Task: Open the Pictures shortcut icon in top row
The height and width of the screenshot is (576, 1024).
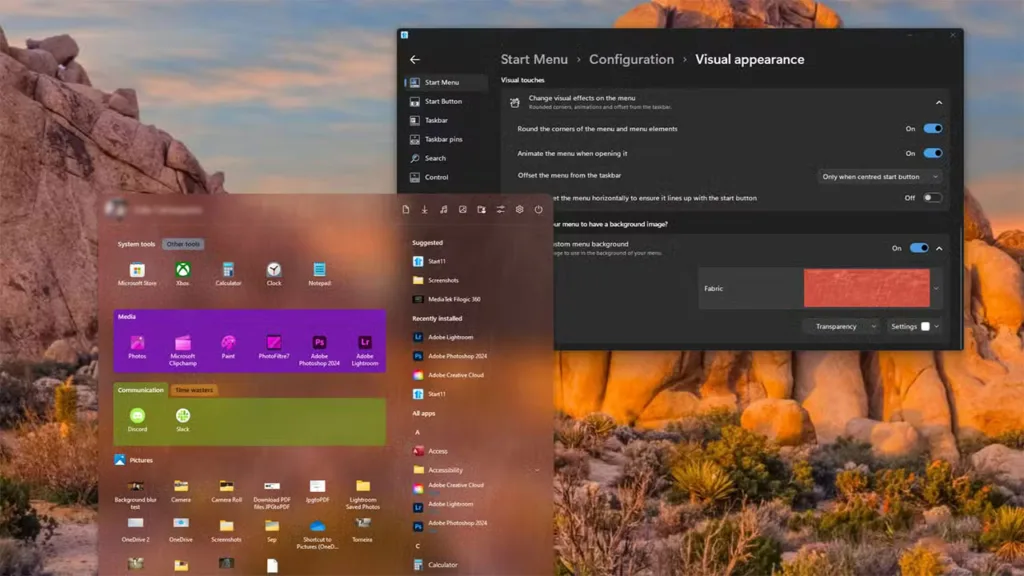Action: 462,210
